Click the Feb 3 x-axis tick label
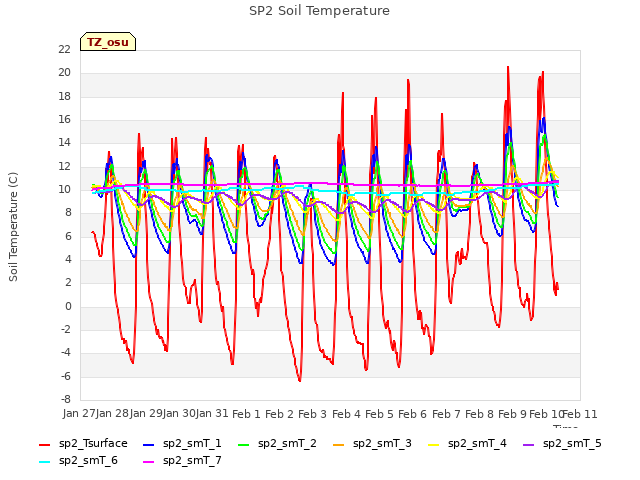 [313, 414]
